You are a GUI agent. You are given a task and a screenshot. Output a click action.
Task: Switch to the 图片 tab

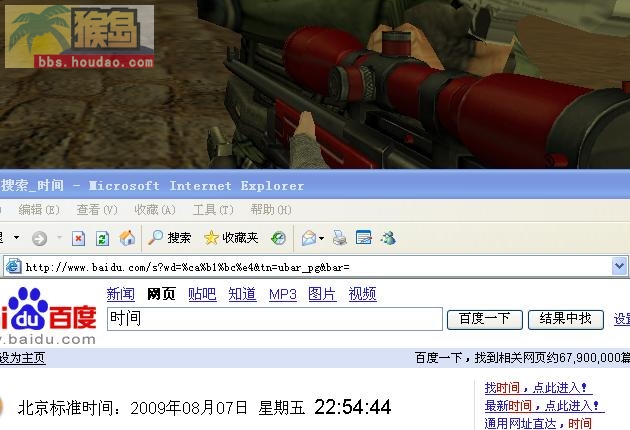(322, 294)
